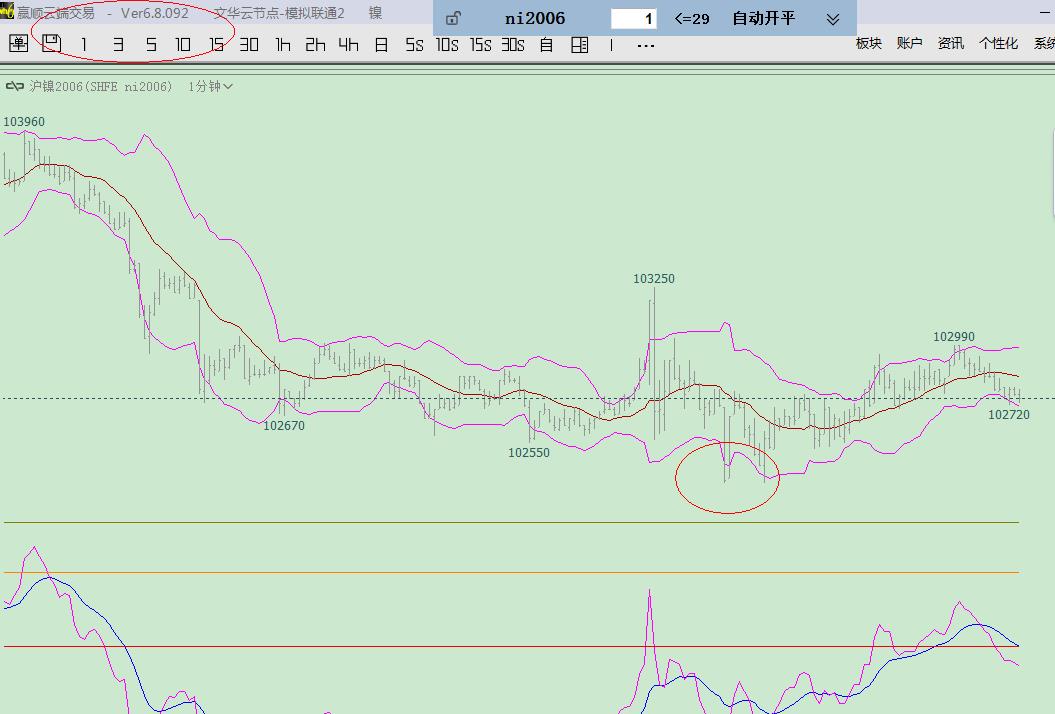Click the 自动开平 auto open/close button
1055x714 pixels.
pos(763,19)
